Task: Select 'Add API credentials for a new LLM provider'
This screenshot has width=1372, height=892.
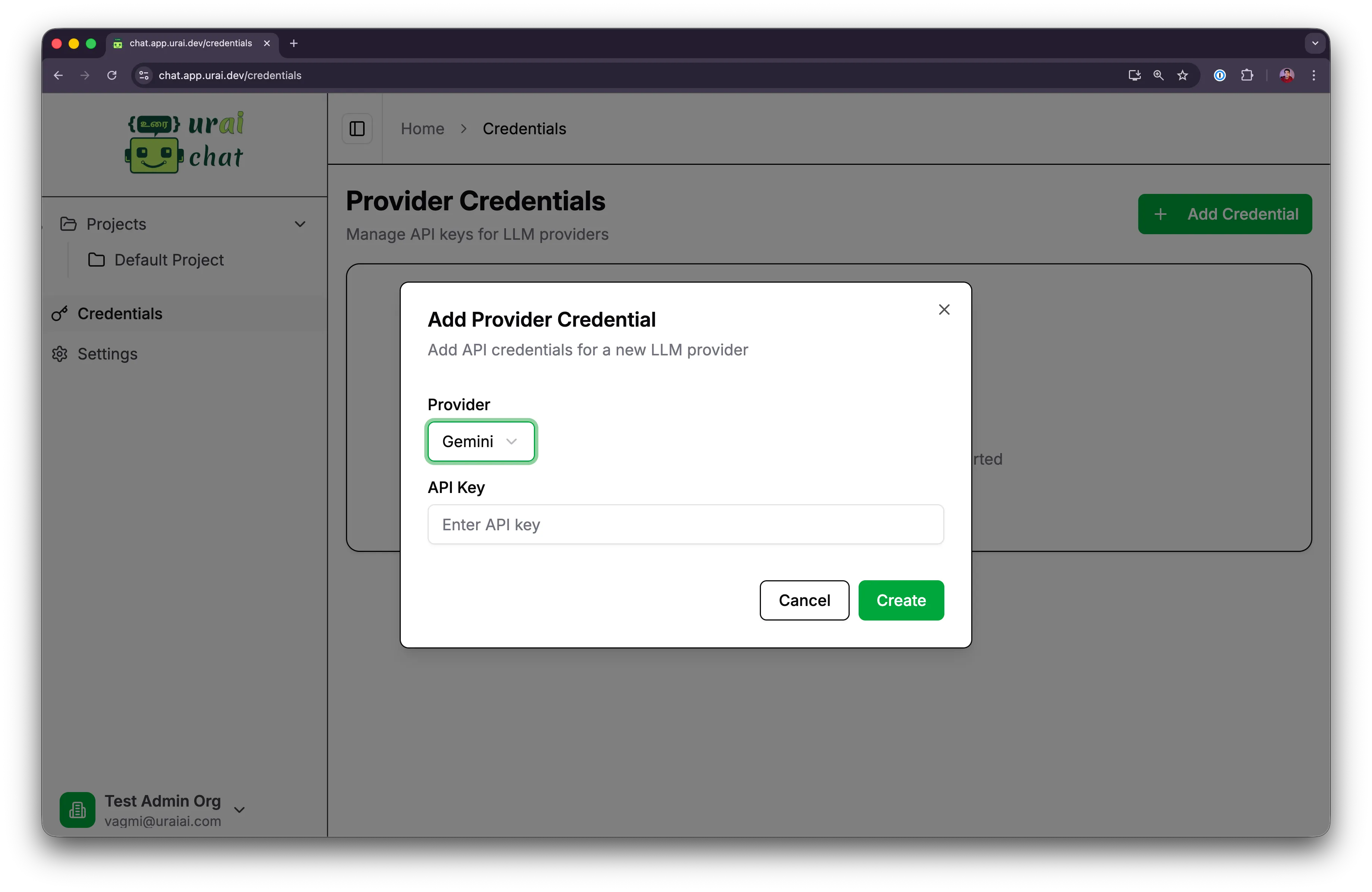Action: tap(588, 350)
